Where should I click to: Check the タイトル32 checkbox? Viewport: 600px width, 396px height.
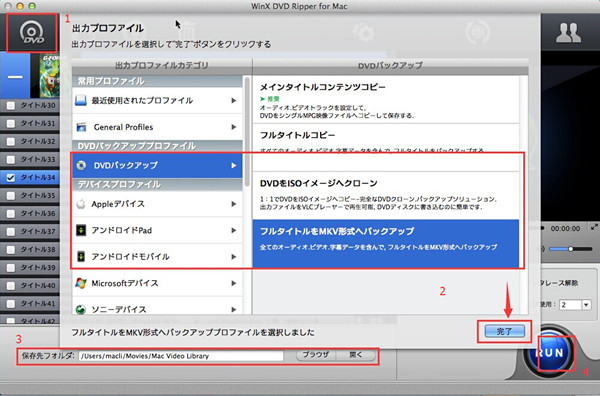pos(11,141)
